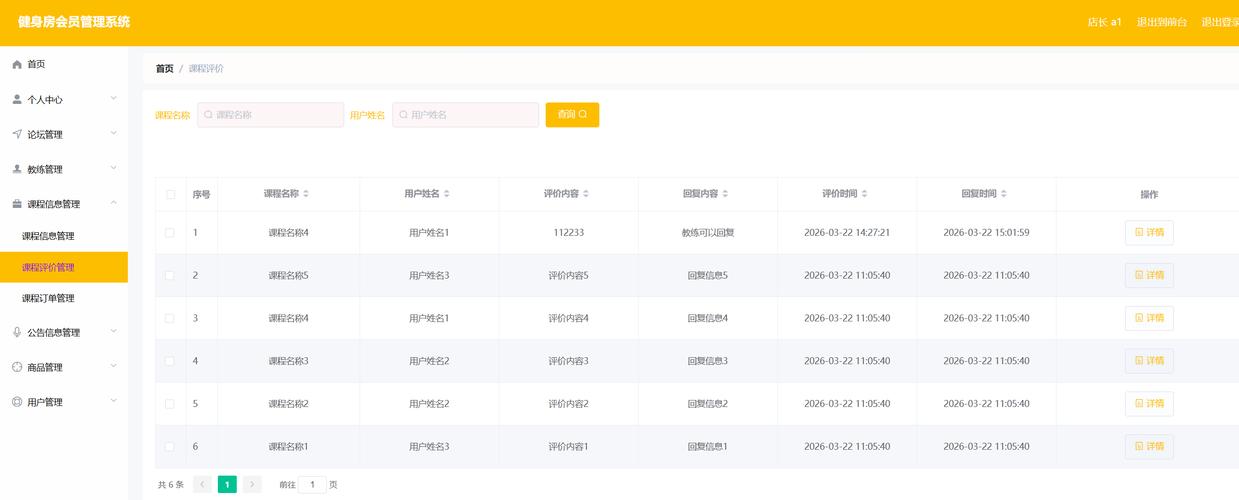
Task: Click the 用户管理 sidebar icon
Action: tap(17, 402)
